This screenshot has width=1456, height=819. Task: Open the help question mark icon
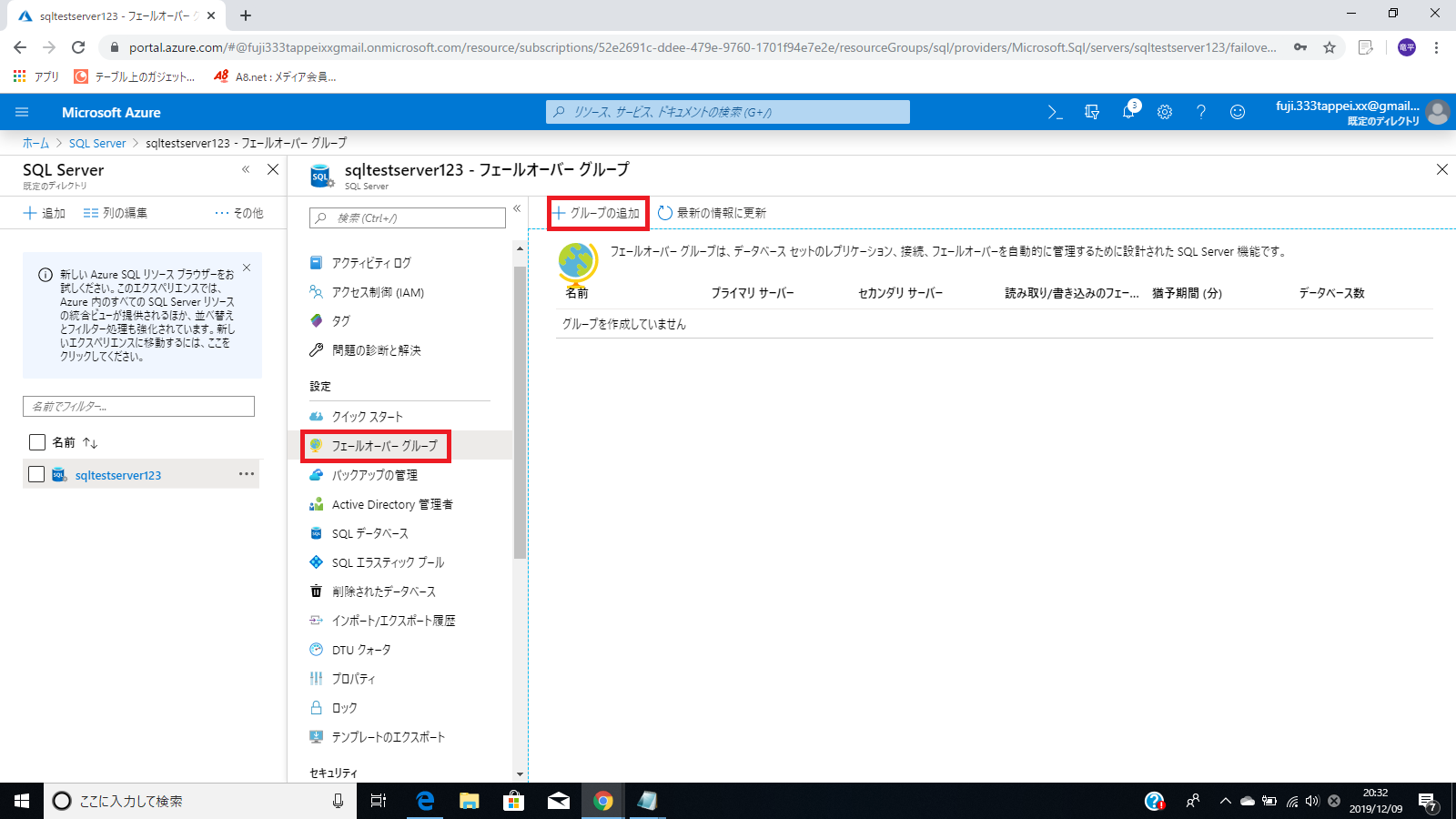coord(1201,112)
